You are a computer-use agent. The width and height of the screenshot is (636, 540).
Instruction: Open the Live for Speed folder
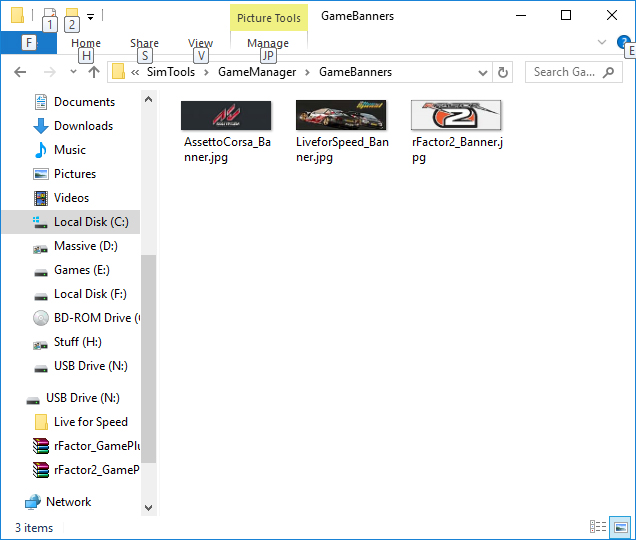tap(91, 422)
